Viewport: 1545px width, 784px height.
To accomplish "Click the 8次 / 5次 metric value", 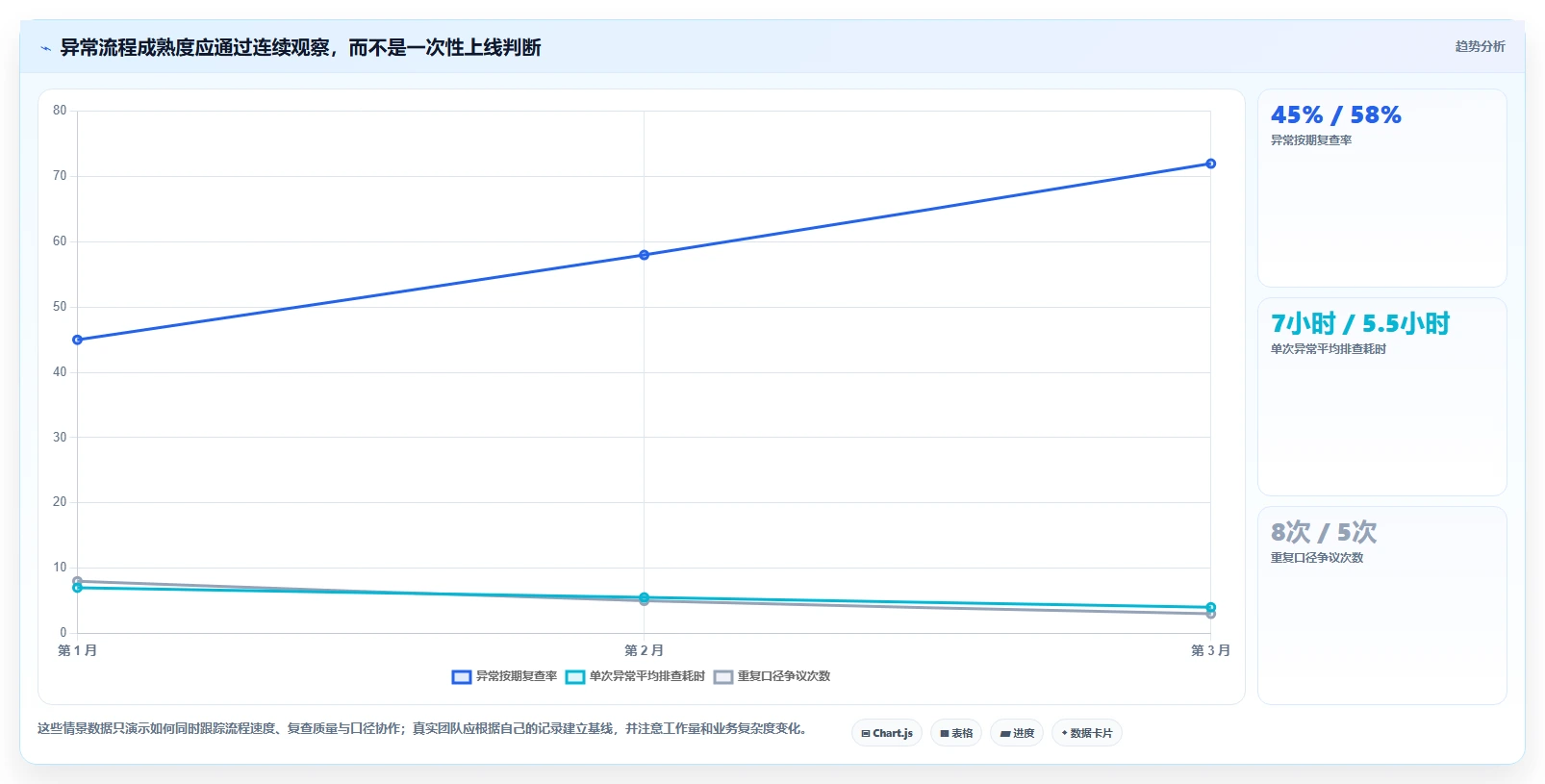I will [x=1323, y=533].
